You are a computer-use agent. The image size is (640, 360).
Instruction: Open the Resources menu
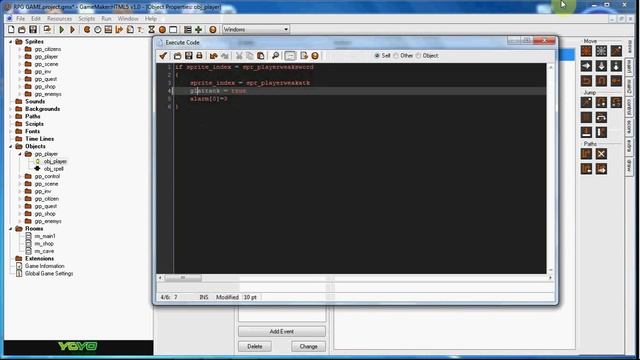(x=59, y=19)
